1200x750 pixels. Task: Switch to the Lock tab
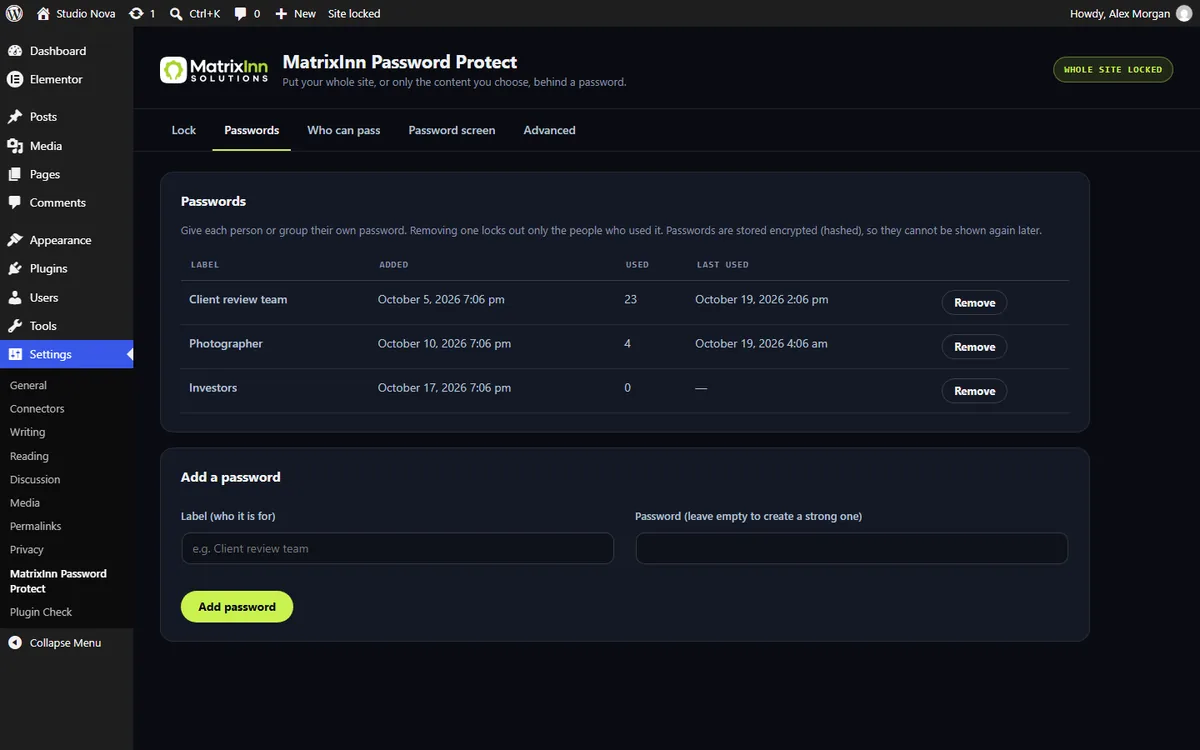click(x=184, y=130)
